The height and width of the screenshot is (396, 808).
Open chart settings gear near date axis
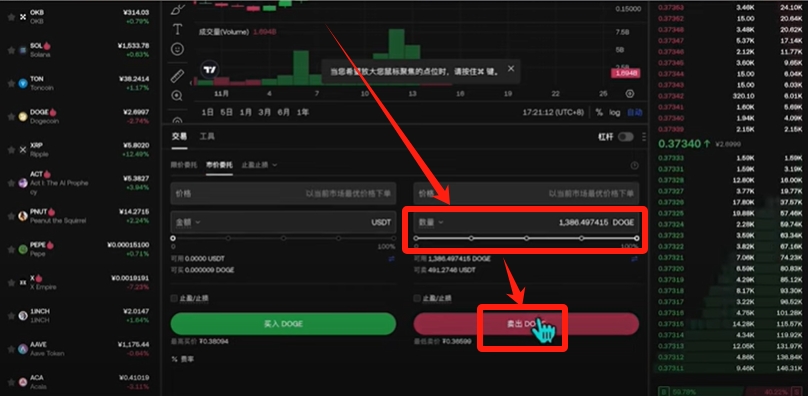click(x=630, y=94)
